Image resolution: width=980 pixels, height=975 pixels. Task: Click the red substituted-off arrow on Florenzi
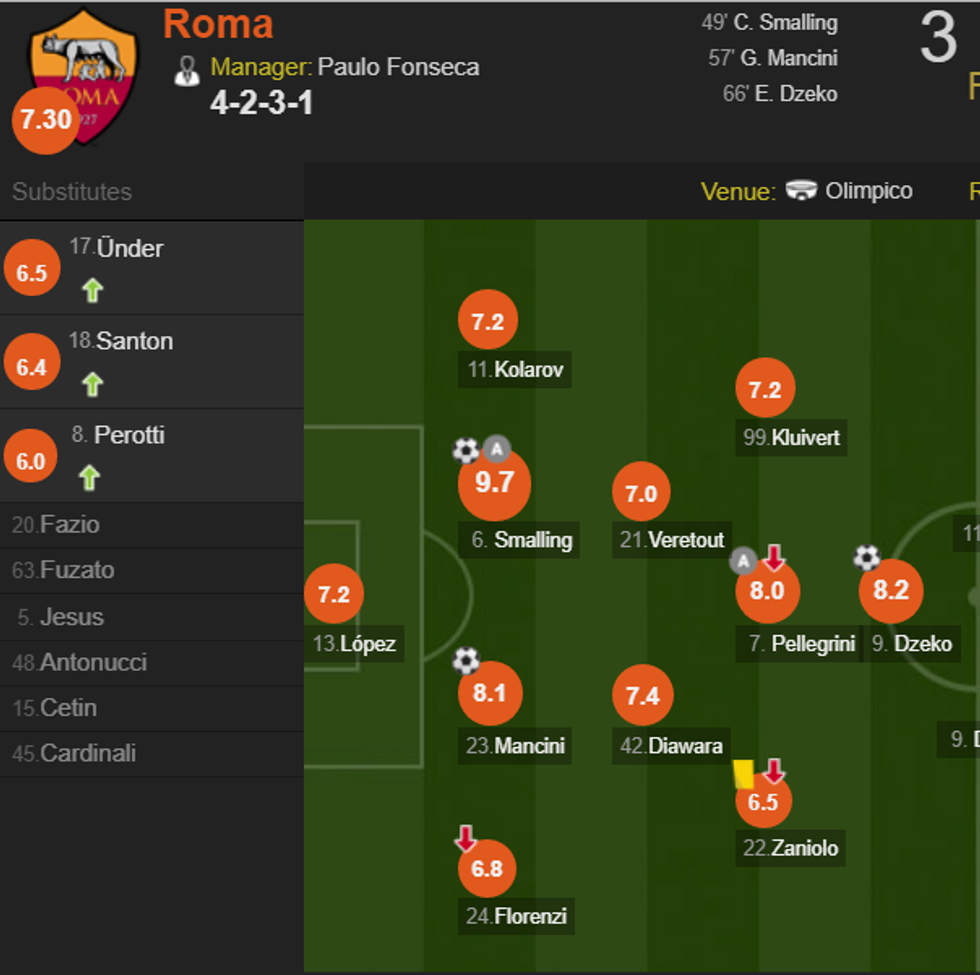pos(466,838)
